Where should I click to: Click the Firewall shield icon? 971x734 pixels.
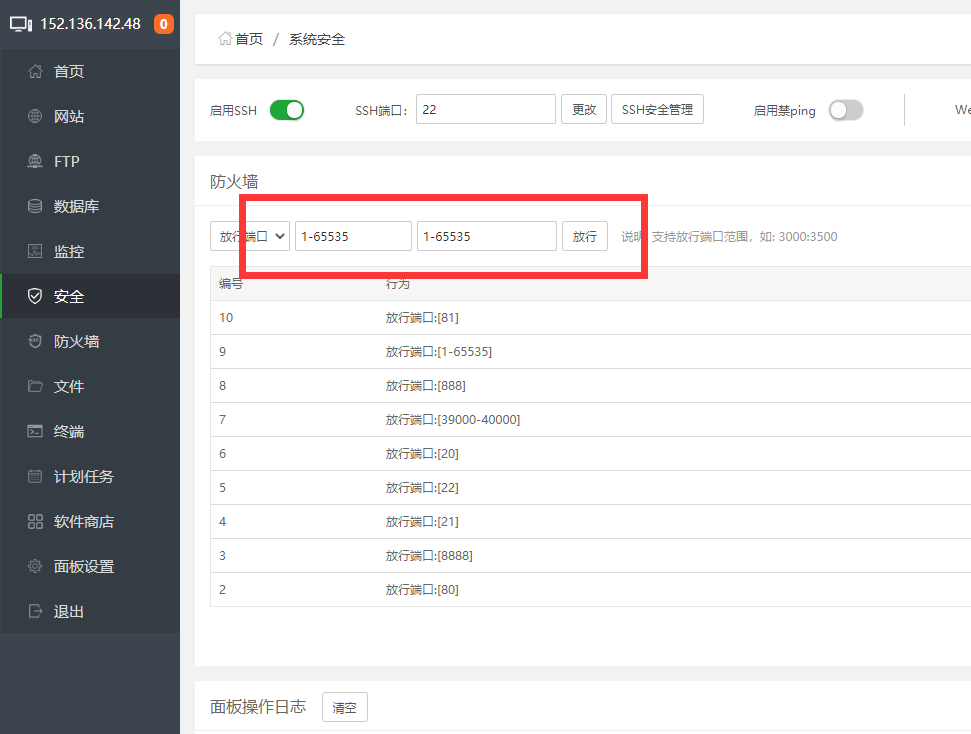(35, 341)
